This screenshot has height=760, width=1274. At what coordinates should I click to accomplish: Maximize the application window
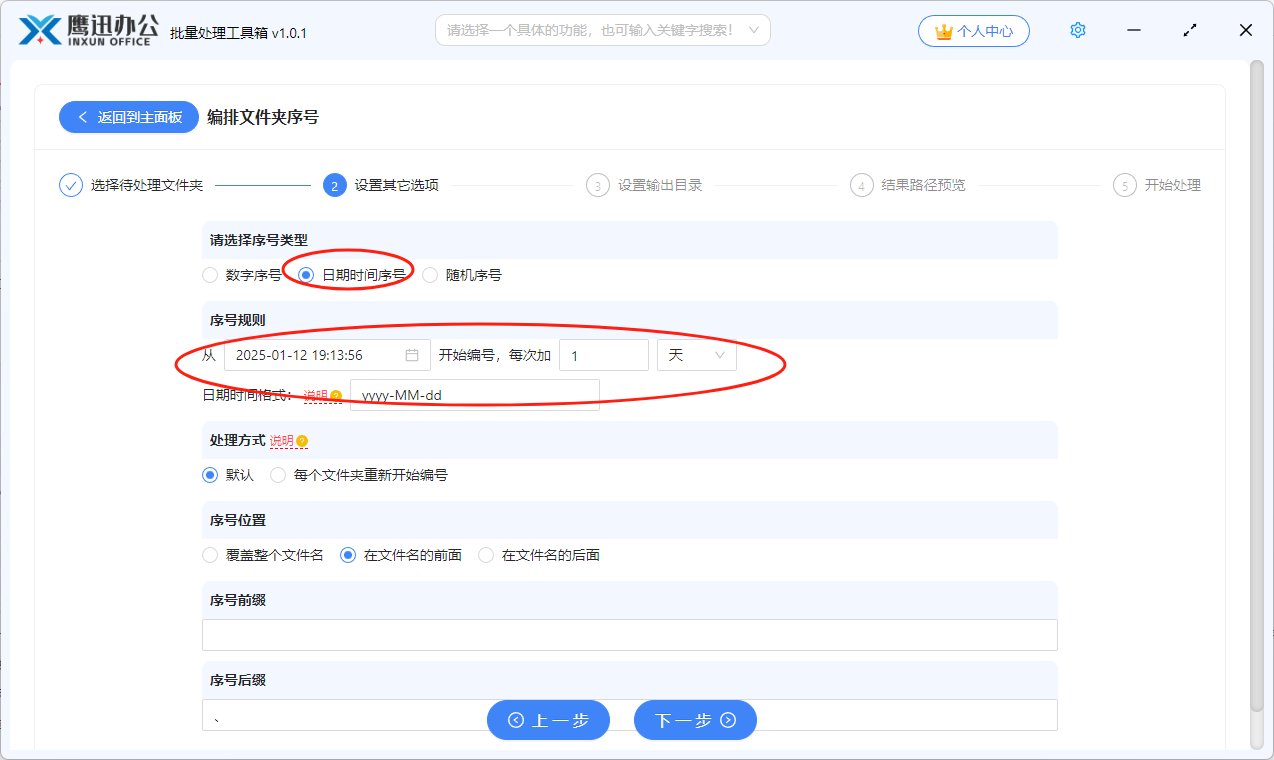[x=1190, y=30]
